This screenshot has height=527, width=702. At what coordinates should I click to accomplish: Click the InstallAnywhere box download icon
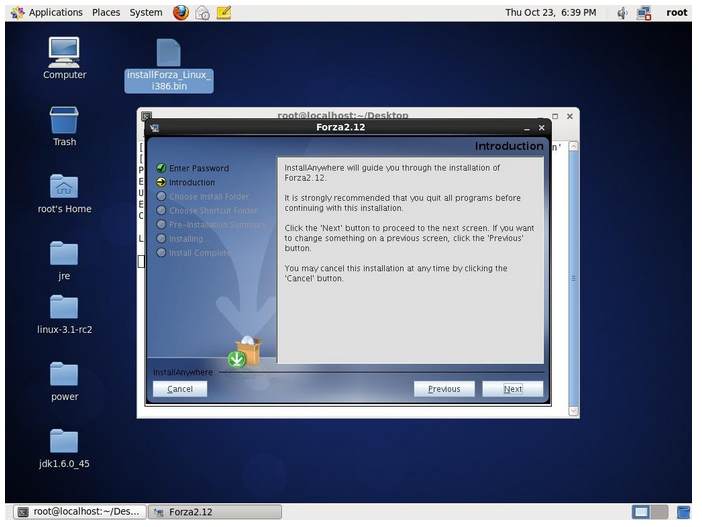pos(245,352)
